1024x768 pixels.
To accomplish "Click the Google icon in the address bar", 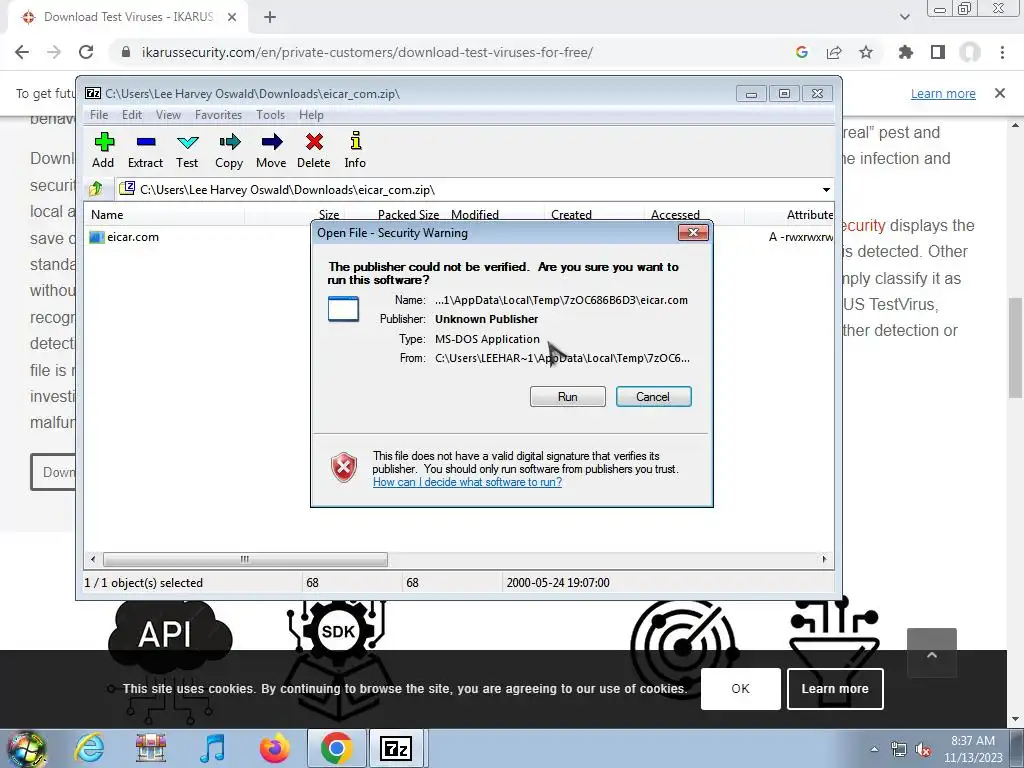I will 802,52.
